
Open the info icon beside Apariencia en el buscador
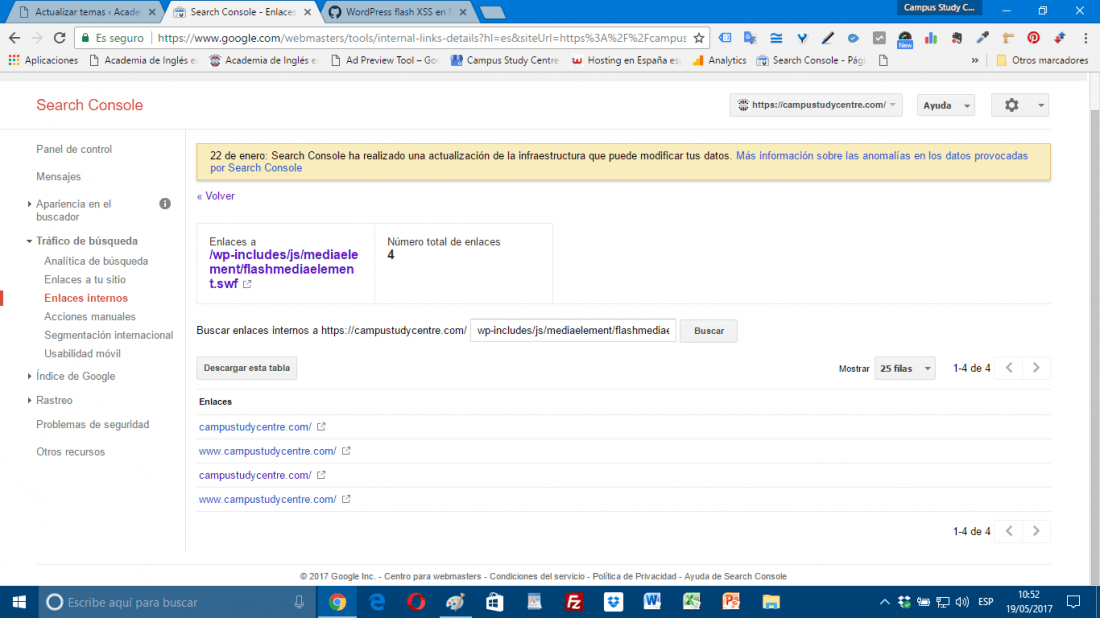click(165, 203)
